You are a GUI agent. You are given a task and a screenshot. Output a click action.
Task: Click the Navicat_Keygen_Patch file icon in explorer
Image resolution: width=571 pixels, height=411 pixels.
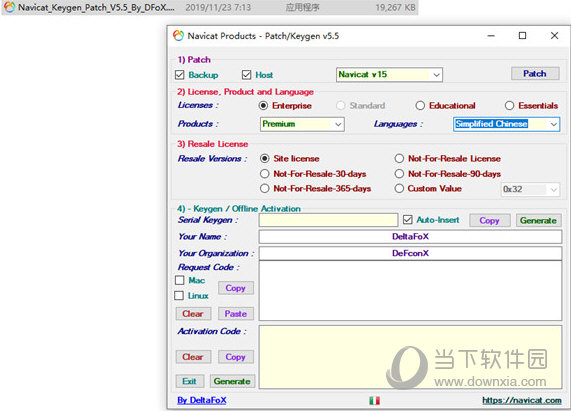9,7
